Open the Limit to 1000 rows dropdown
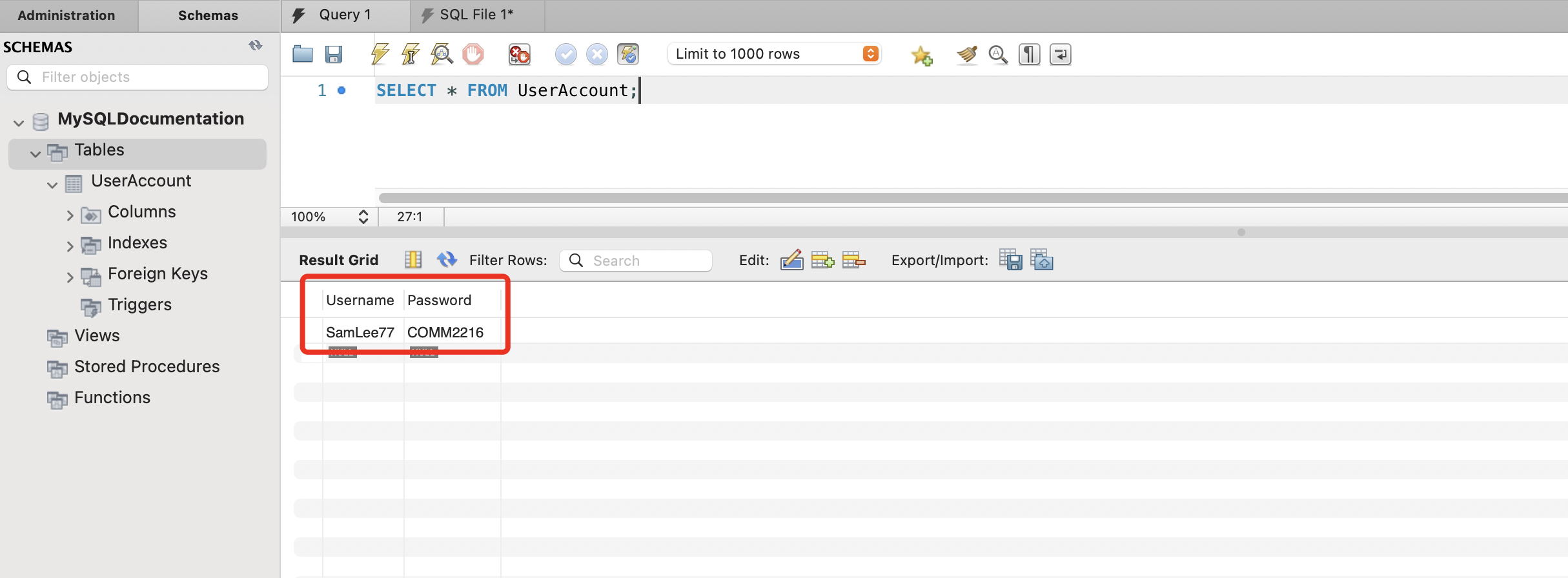1568x578 pixels. 870,54
